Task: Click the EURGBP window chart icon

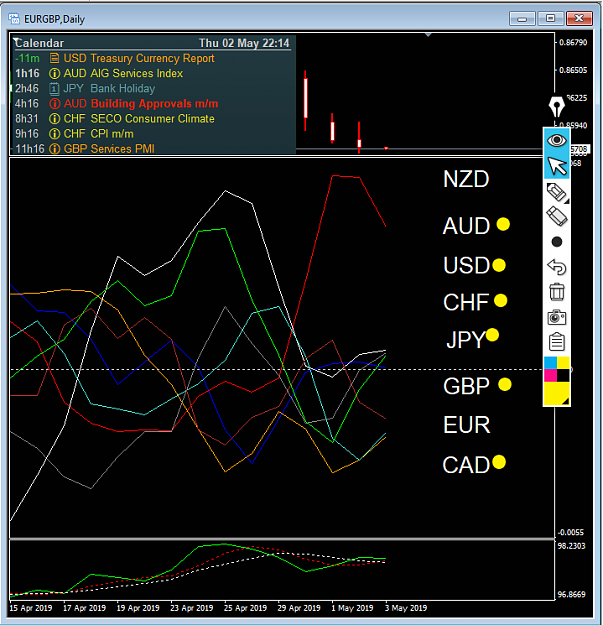Action: click(x=14, y=18)
